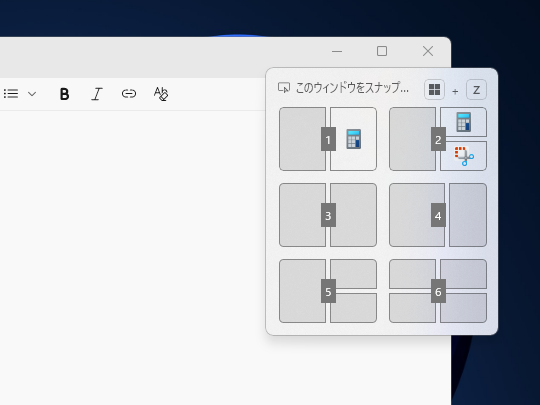Expand the list style dropdown chevron
This screenshot has height=405, width=540.
[x=32, y=94]
